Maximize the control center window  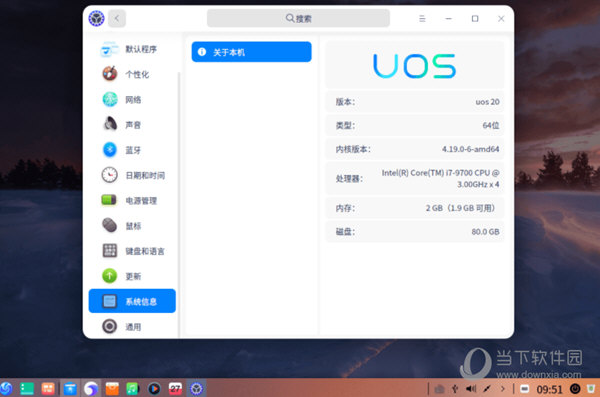(x=475, y=18)
